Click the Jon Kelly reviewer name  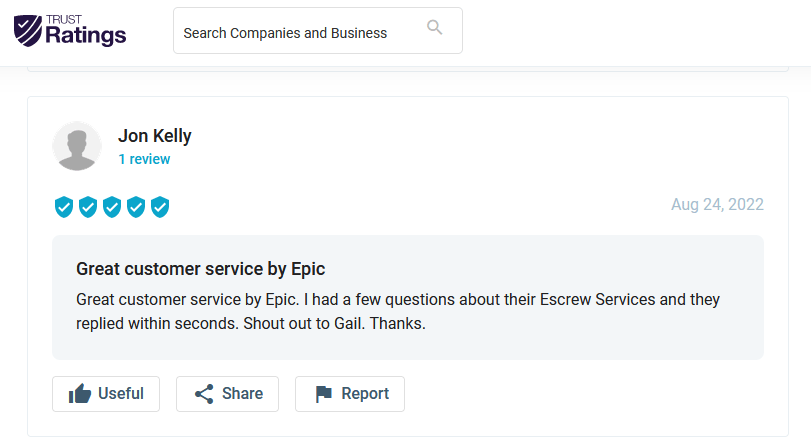coord(155,136)
